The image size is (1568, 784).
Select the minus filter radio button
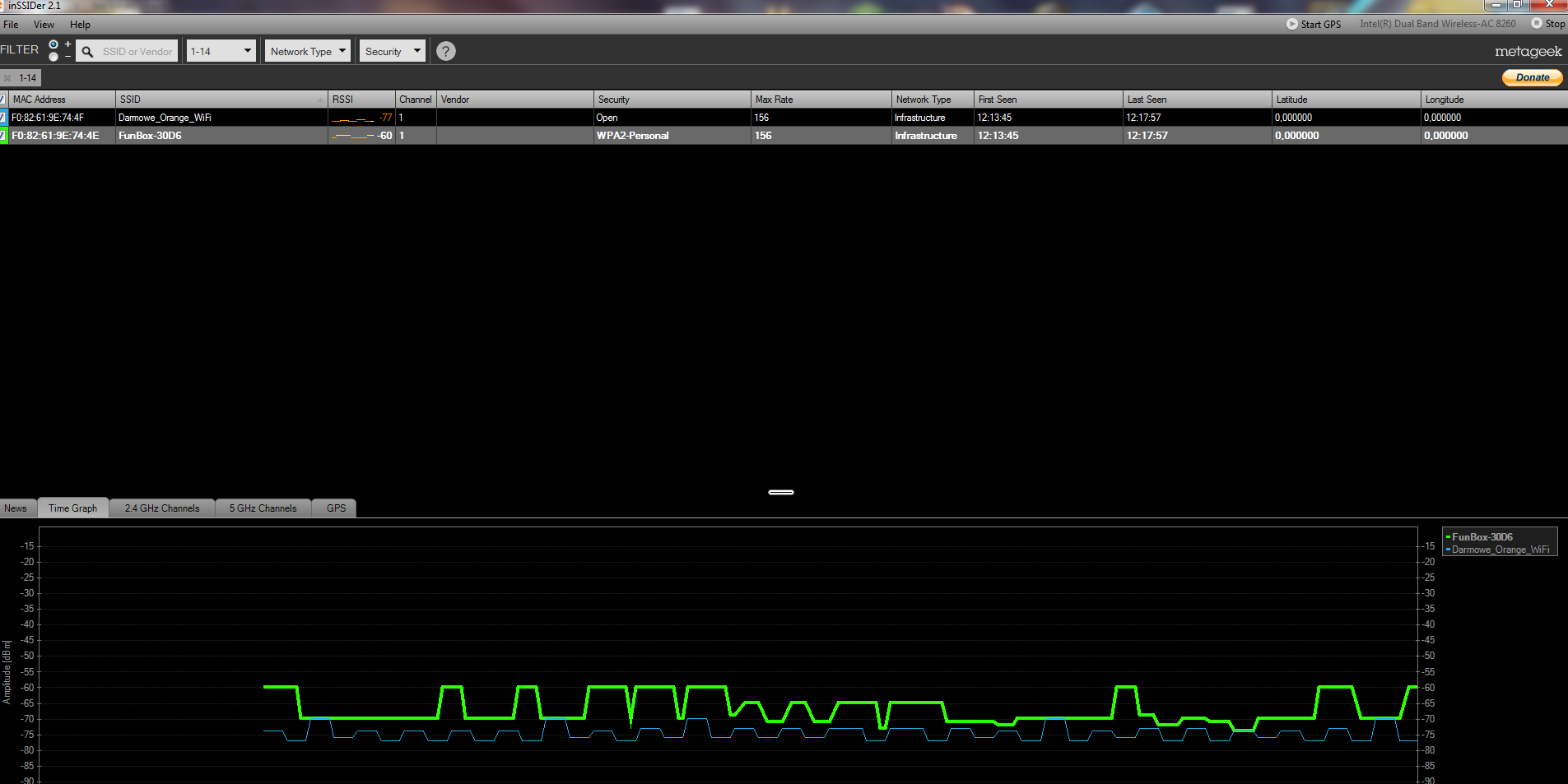click(54, 57)
